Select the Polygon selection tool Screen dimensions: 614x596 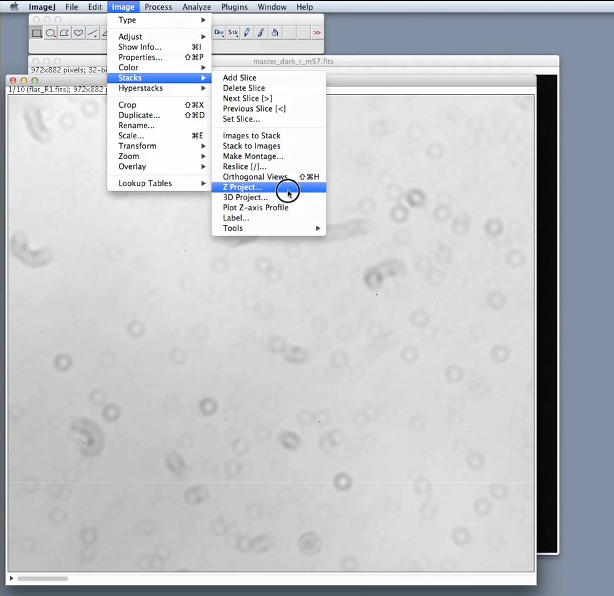click(x=65, y=33)
